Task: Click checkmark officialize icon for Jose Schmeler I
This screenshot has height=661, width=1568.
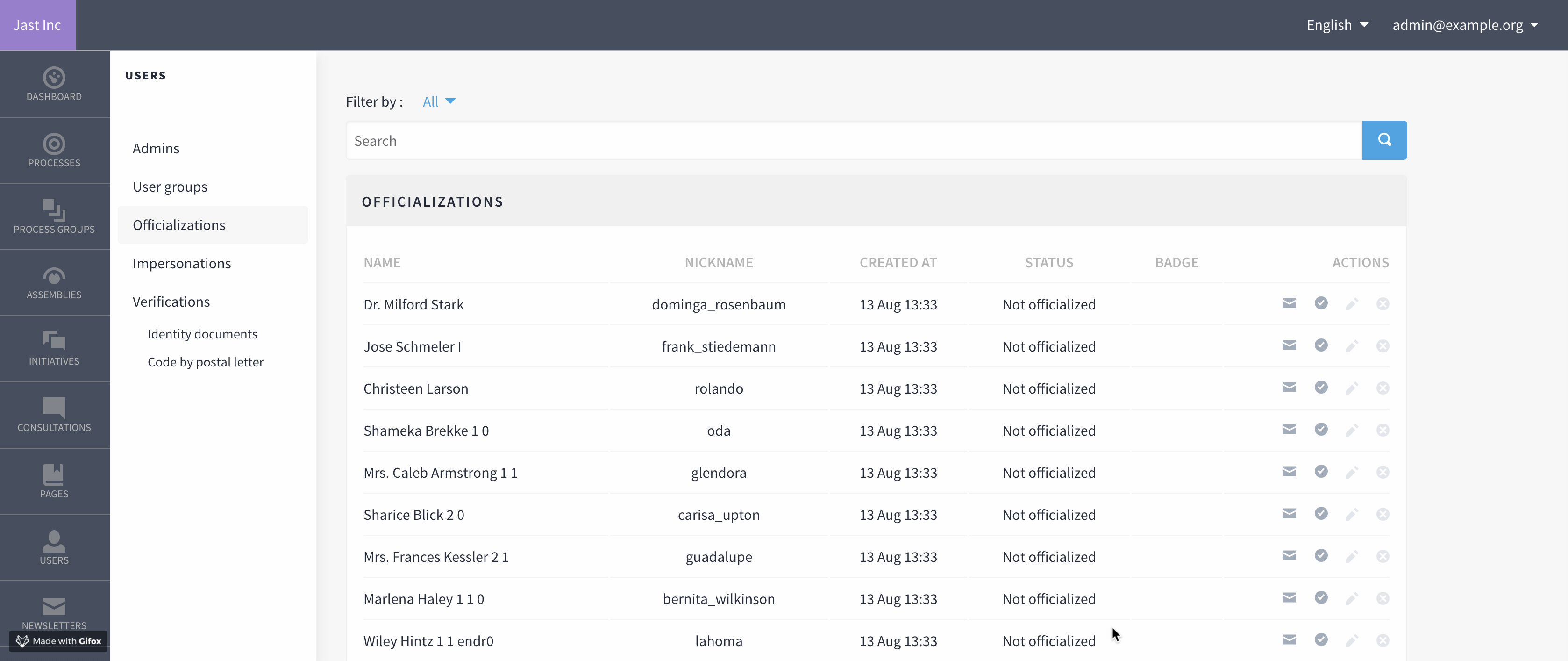Action: coord(1320,345)
